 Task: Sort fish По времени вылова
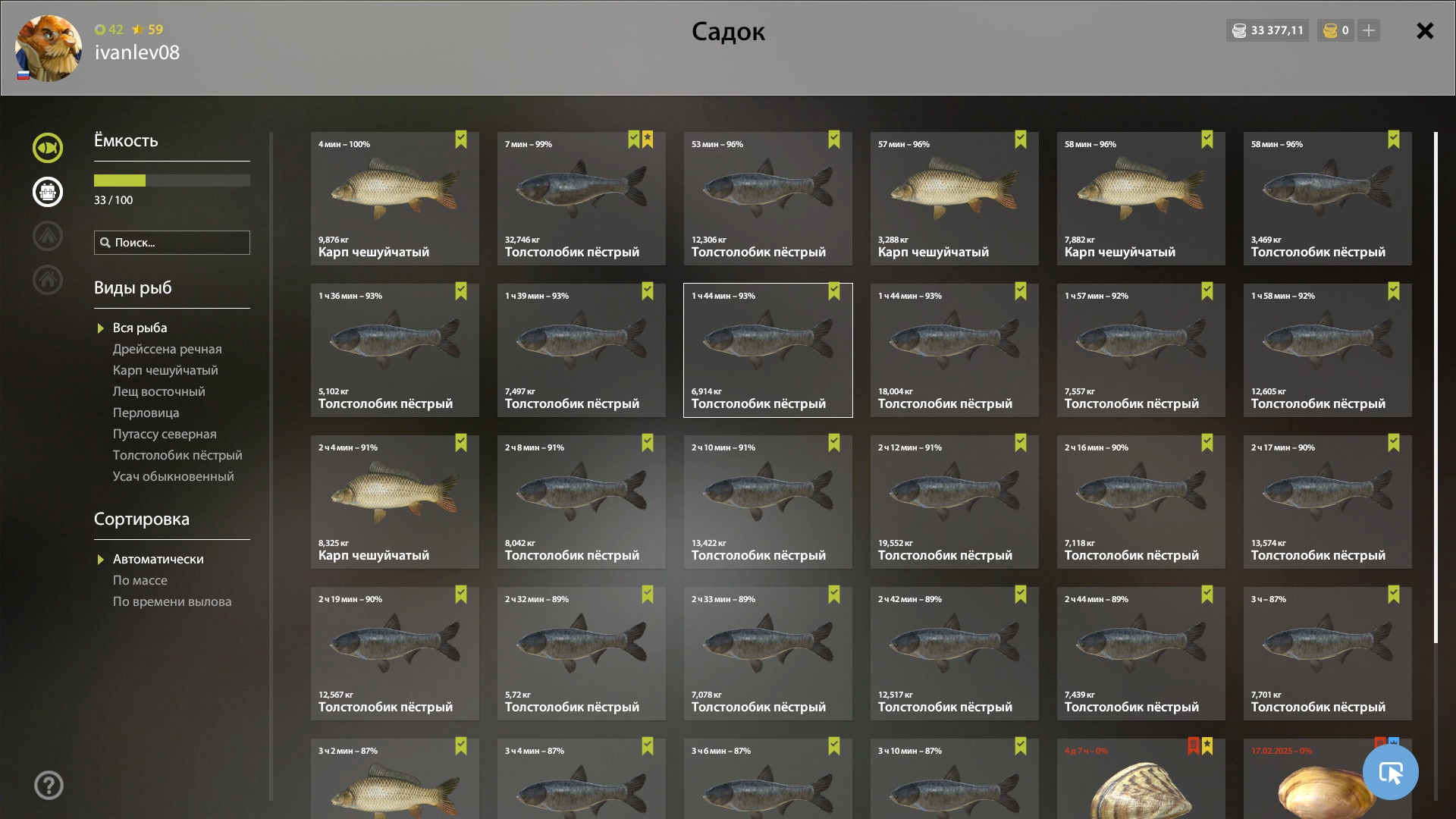(172, 601)
